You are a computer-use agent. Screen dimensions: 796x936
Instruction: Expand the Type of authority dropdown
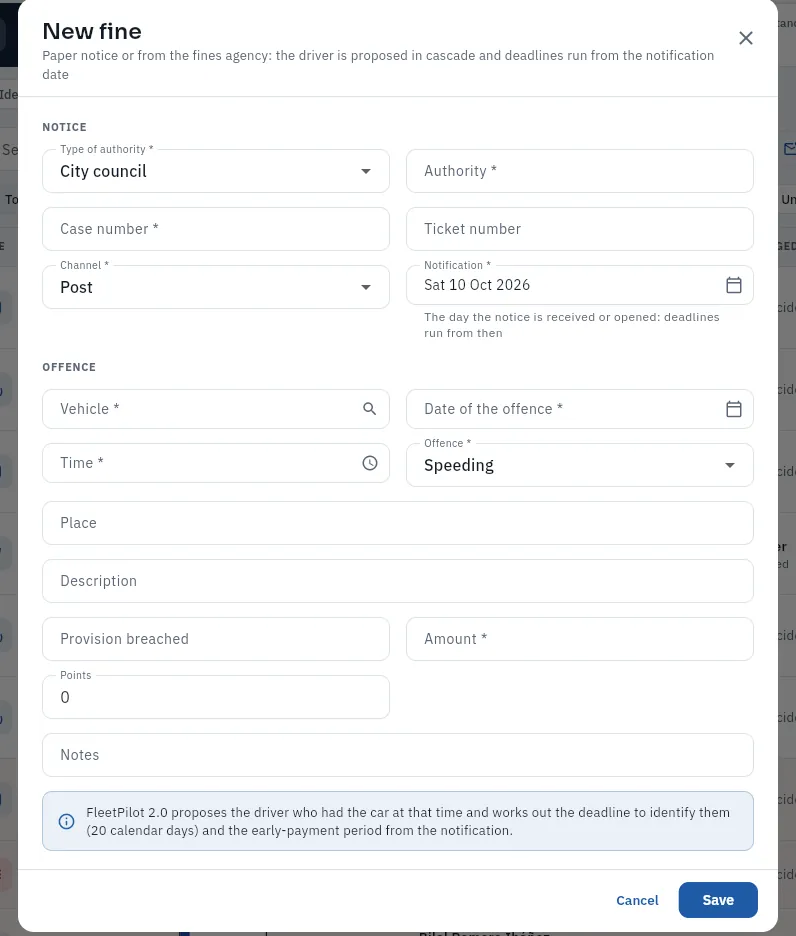[216, 171]
